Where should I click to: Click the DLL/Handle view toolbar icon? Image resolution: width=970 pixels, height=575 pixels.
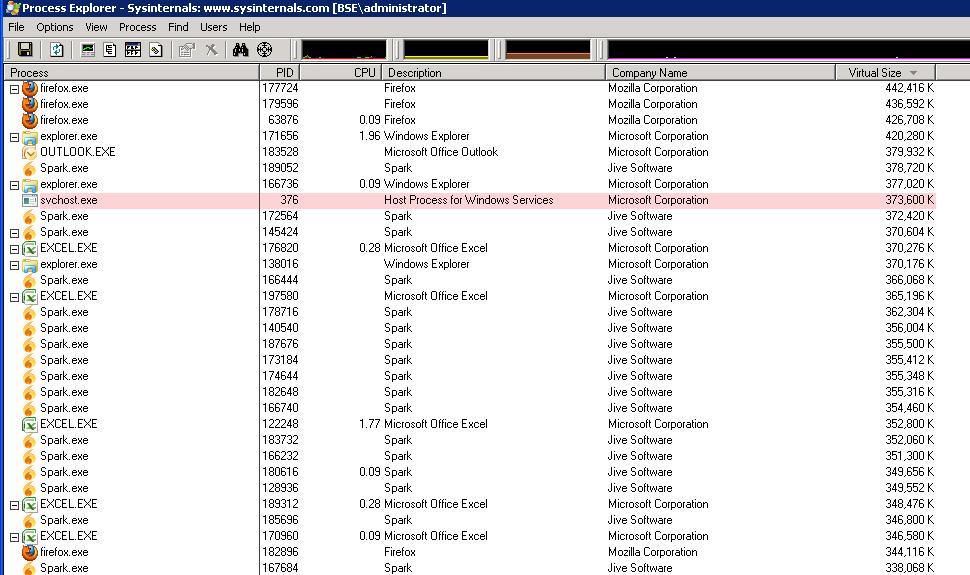tap(156, 50)
